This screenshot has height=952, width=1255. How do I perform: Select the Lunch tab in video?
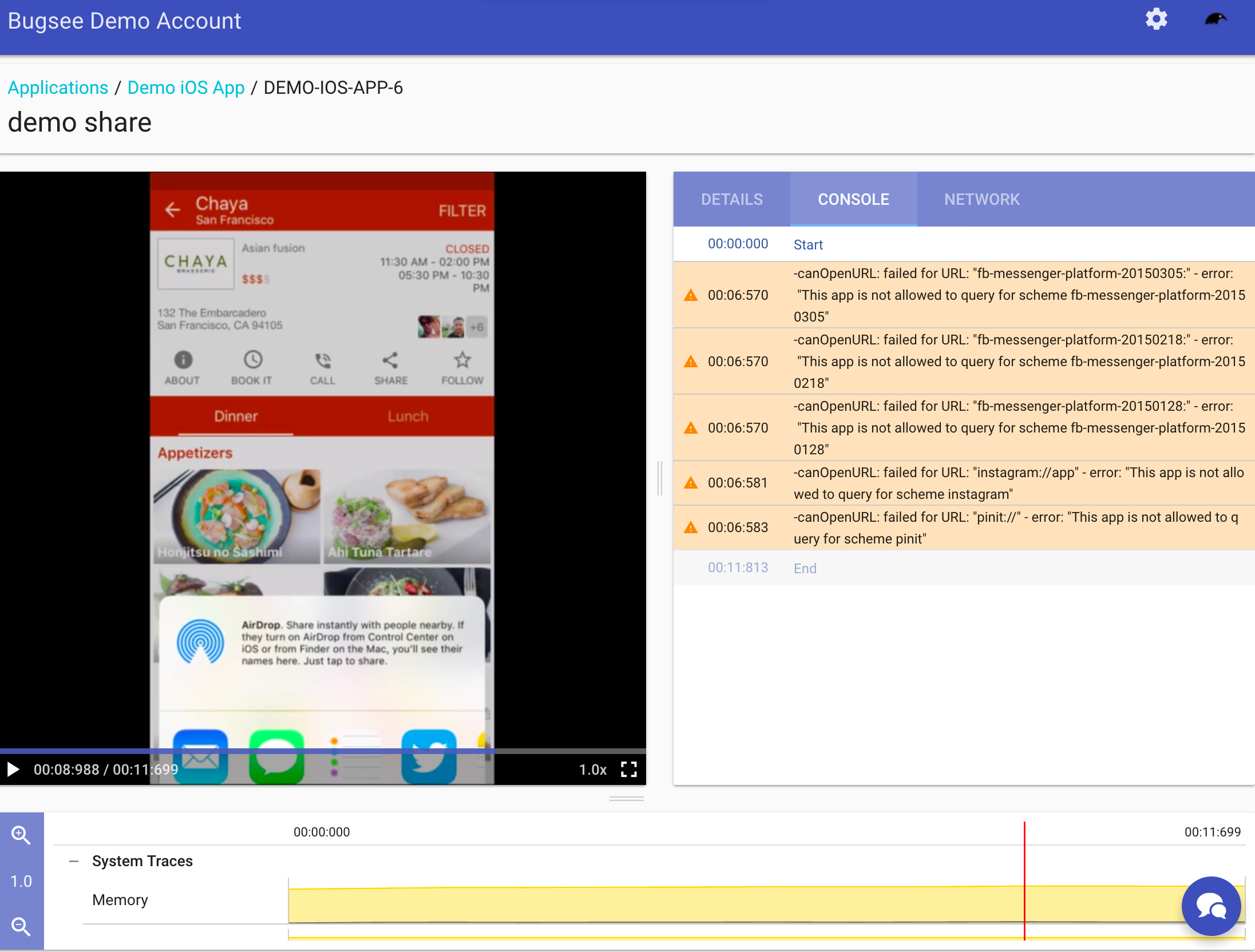pyautogui.click(x=407, y=416)
